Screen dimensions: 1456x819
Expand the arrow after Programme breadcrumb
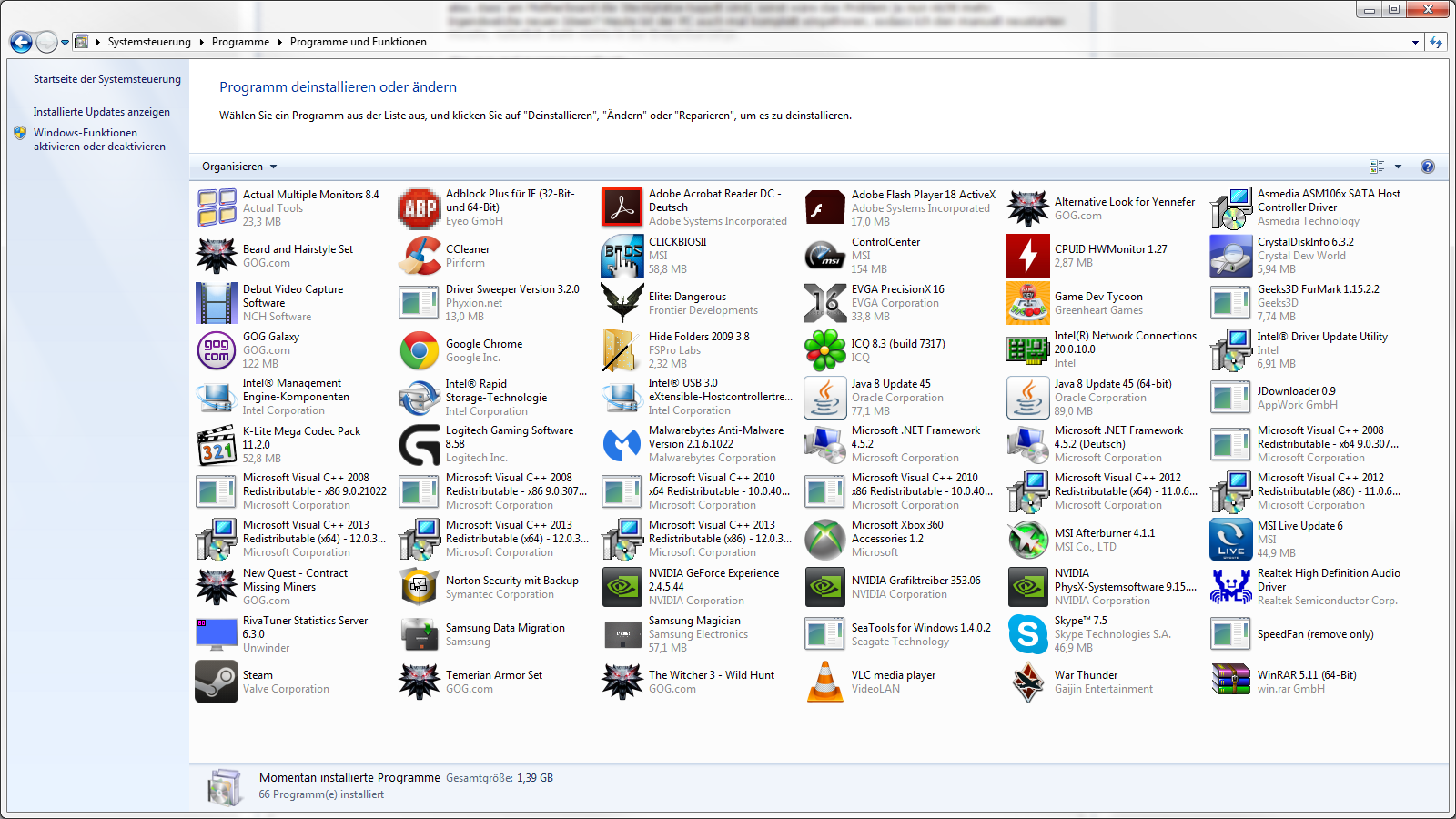click(x=279, y=42)
